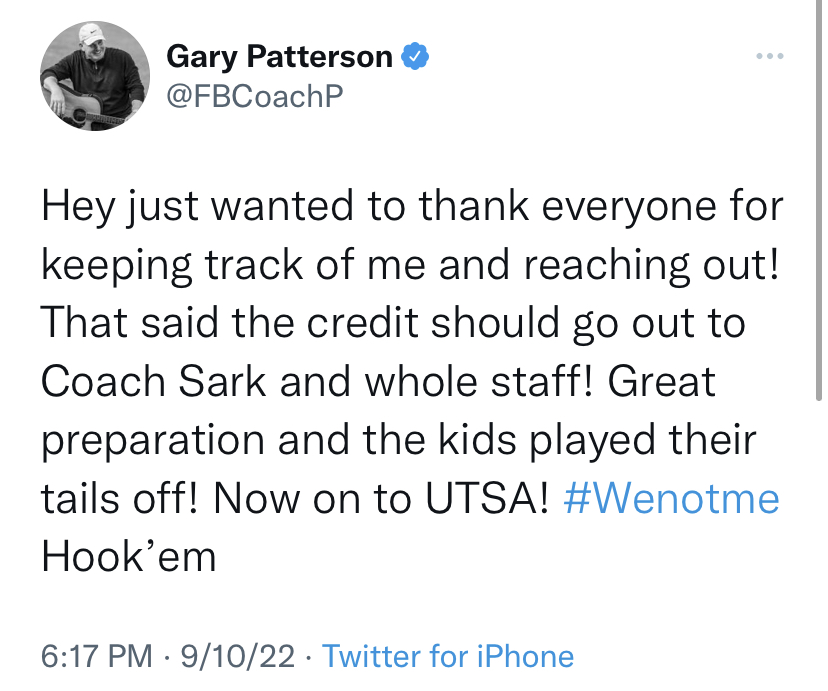The width and height of the screenshot is (828, 691).
Task: Click the word Hook'em in the tweet
Action: click(x=129, y=555)
